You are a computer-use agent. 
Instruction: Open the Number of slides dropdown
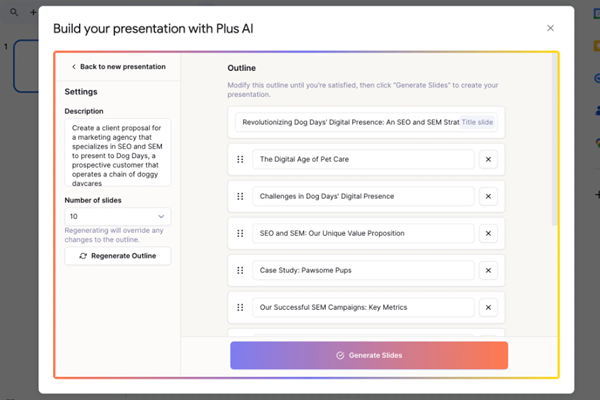pos(117,216)
